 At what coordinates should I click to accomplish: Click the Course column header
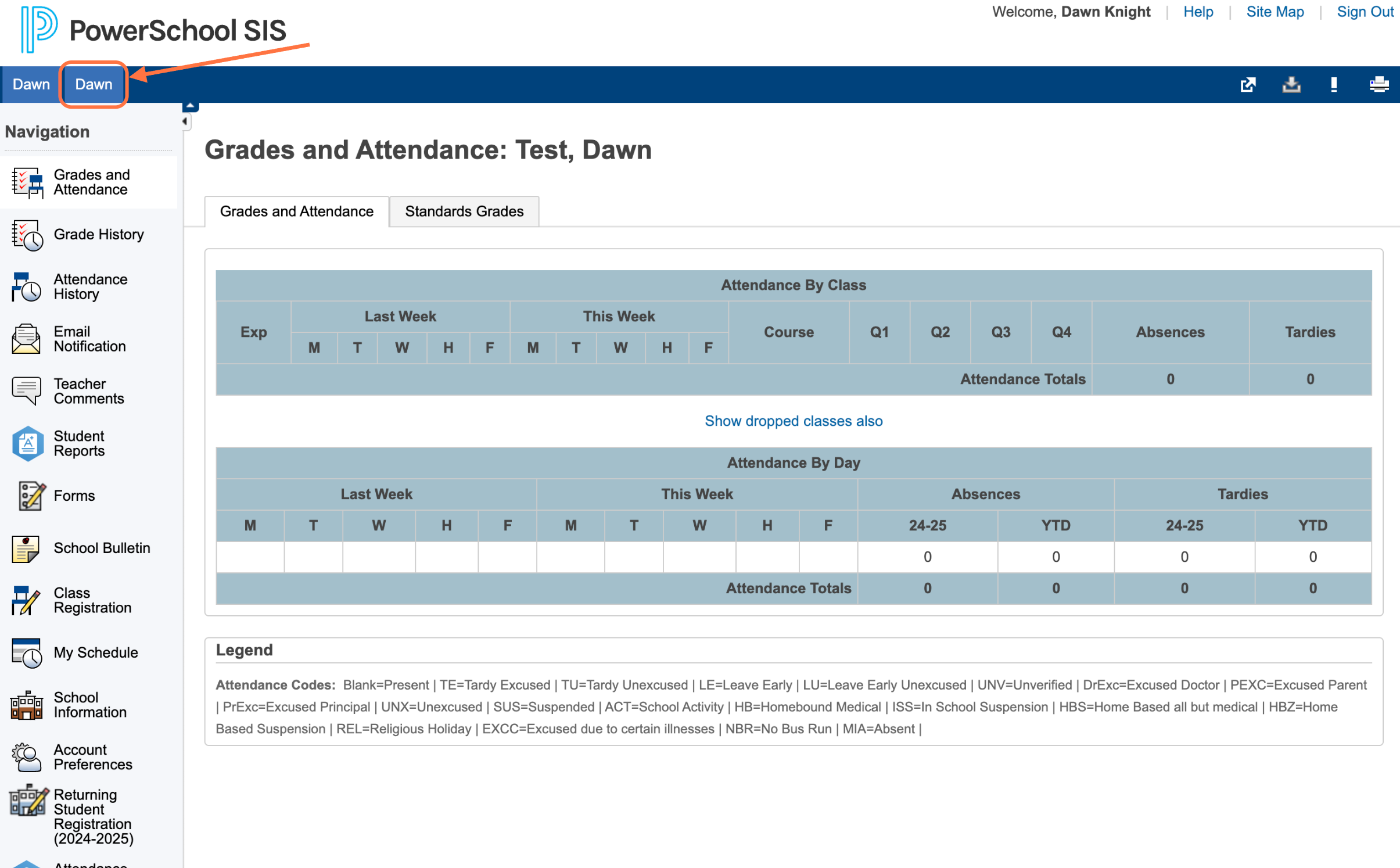788,332
